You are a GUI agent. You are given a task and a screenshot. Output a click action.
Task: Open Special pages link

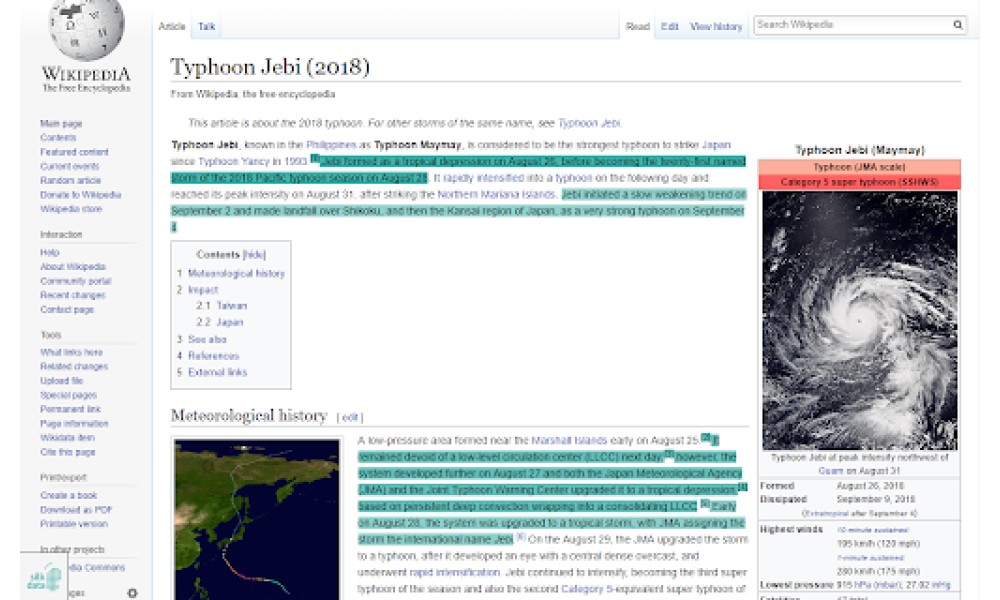[68, 395]
